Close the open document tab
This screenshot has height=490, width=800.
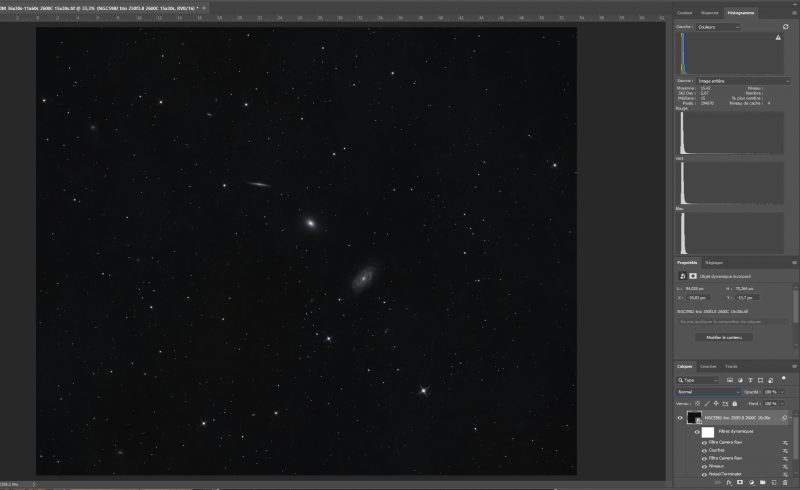click(204, 8)
